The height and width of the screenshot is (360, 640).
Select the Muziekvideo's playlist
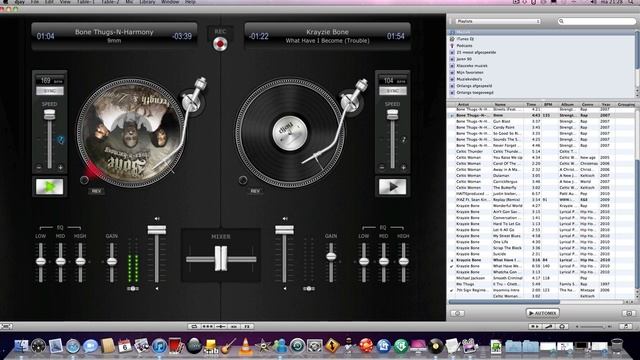tap(469, 79)
